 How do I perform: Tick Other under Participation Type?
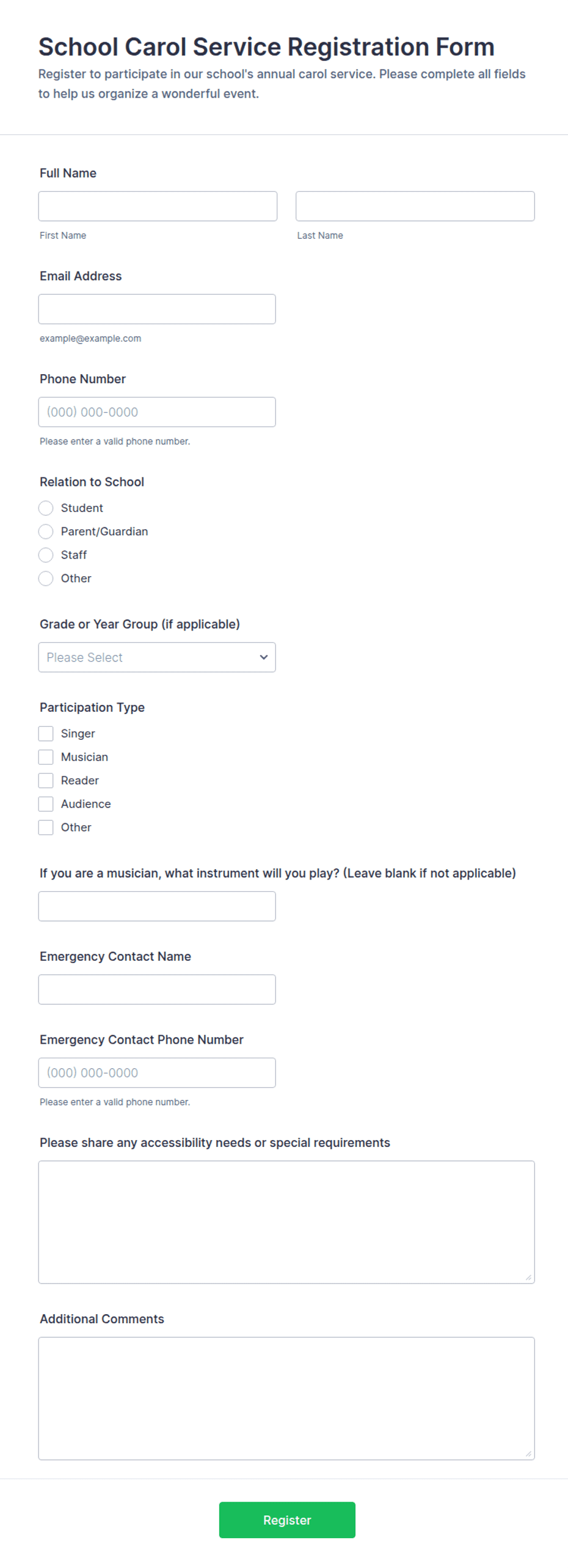point(46,828)
